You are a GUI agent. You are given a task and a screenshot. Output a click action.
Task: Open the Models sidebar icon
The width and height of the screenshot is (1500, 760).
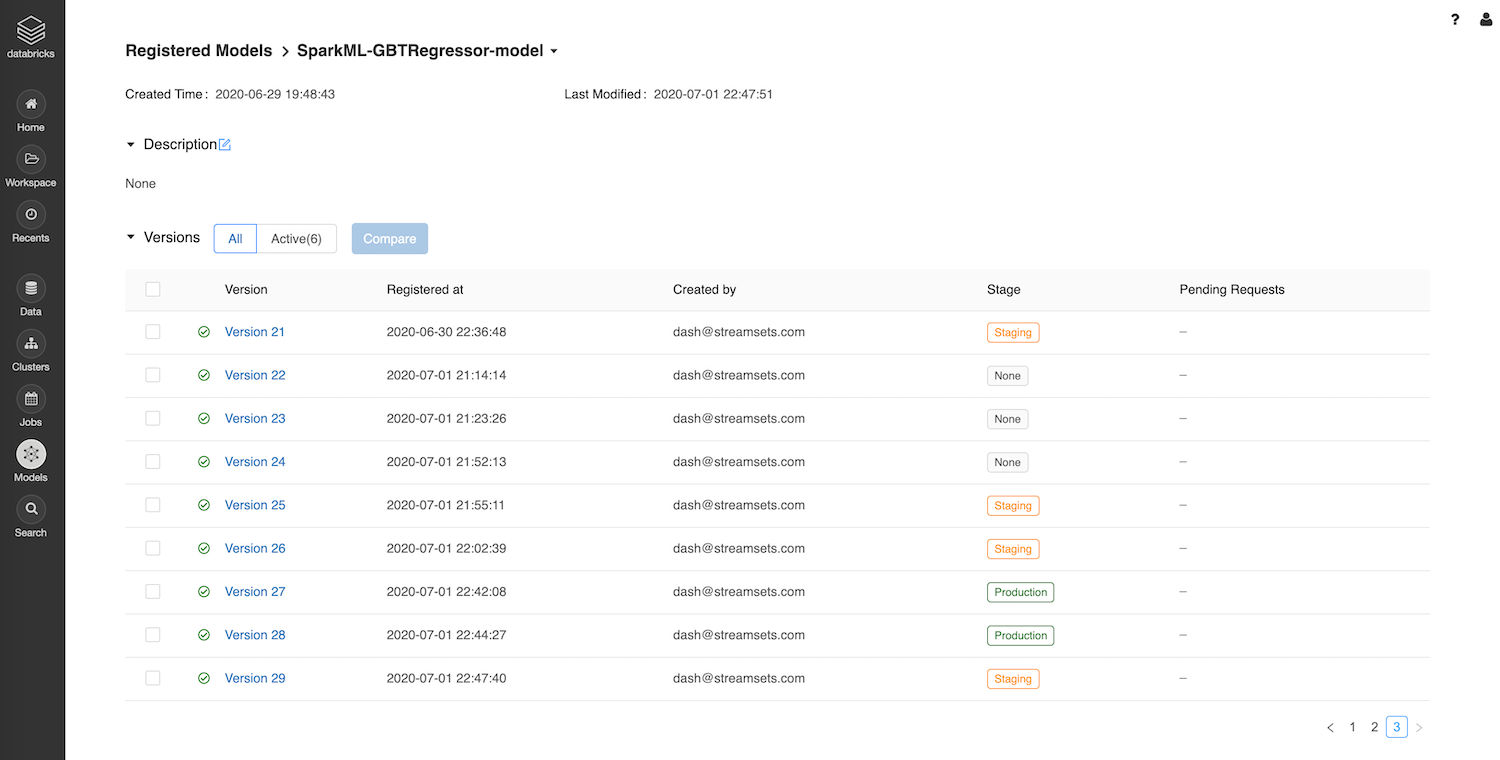coord(31,454)
